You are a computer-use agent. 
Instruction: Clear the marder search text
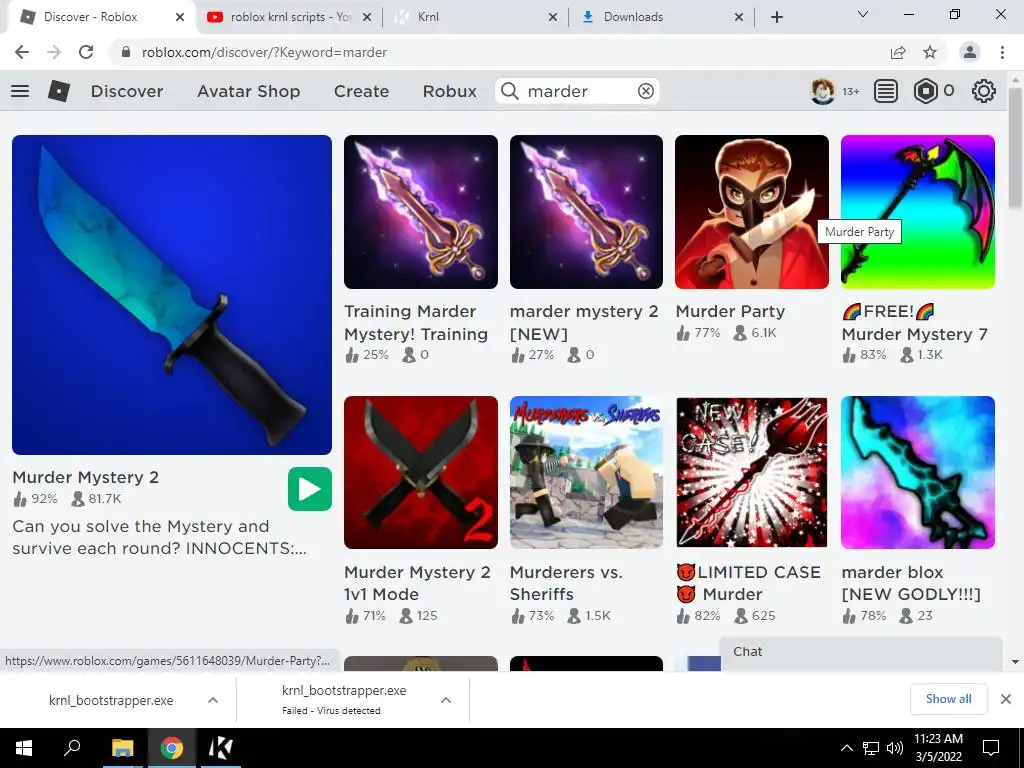(646, 91)
